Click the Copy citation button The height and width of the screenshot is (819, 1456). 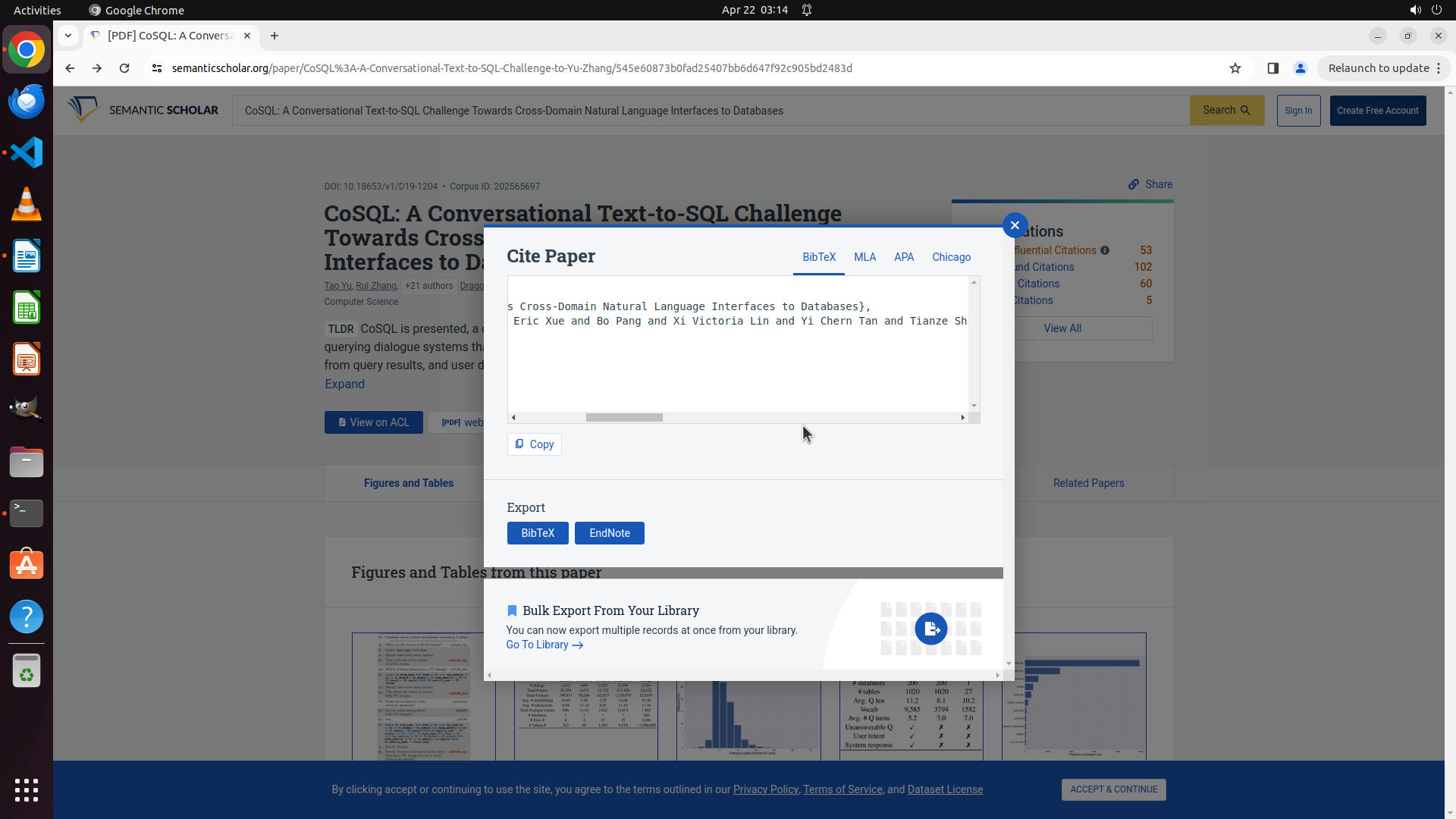[535, 444]
